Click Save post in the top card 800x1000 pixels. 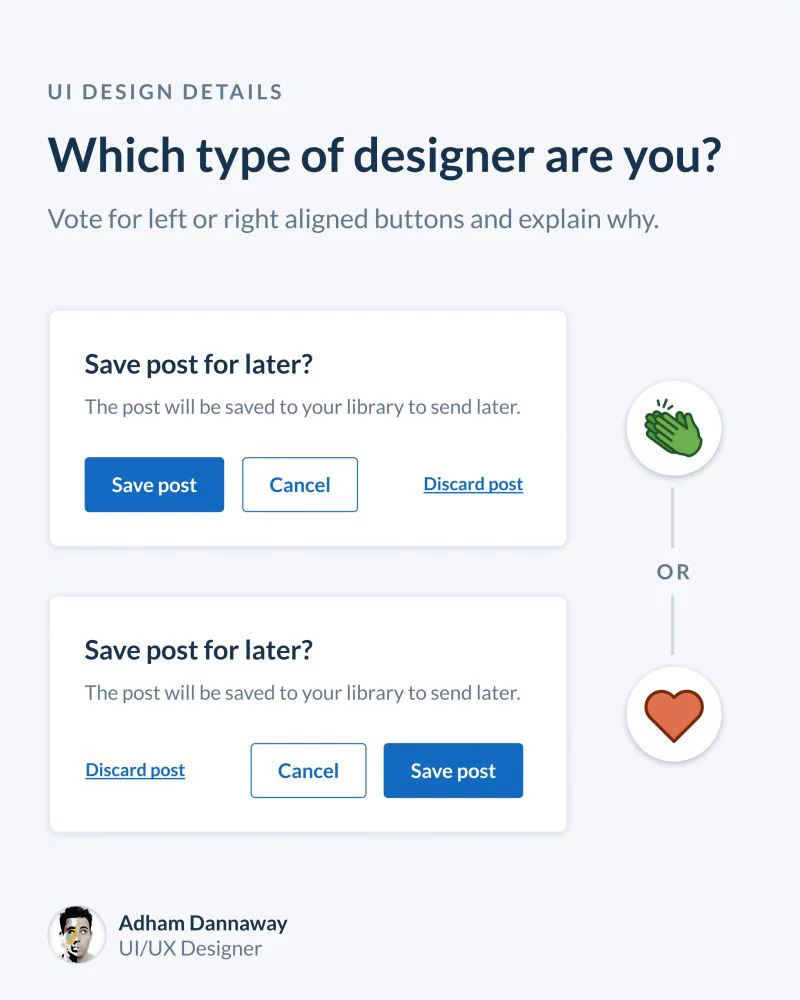154,485
